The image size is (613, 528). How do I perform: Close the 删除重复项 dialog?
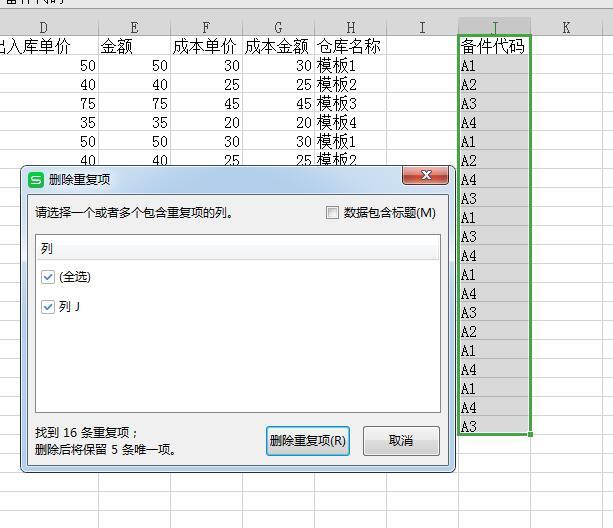click(425, 175)
